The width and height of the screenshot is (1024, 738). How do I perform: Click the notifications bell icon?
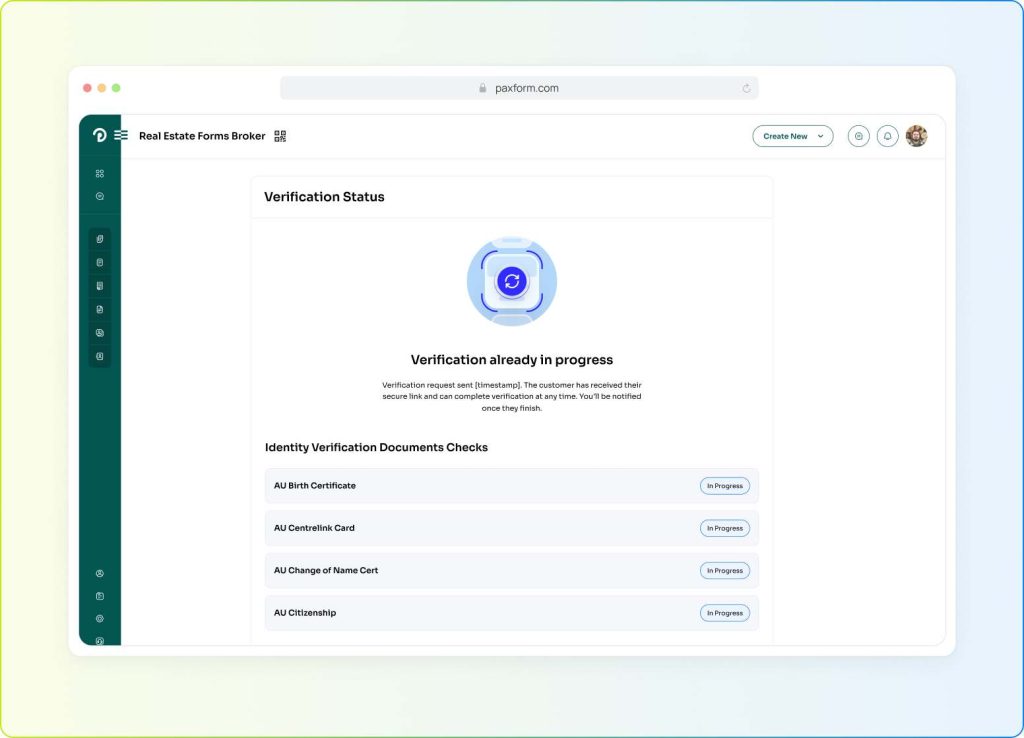point(887,136)
